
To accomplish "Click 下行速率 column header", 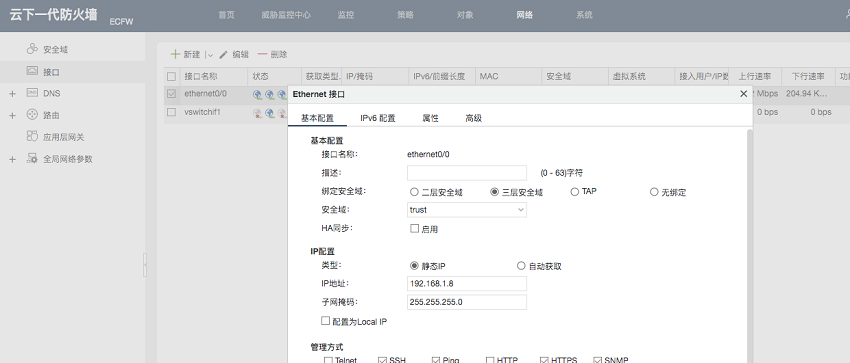I will (808, 76).
